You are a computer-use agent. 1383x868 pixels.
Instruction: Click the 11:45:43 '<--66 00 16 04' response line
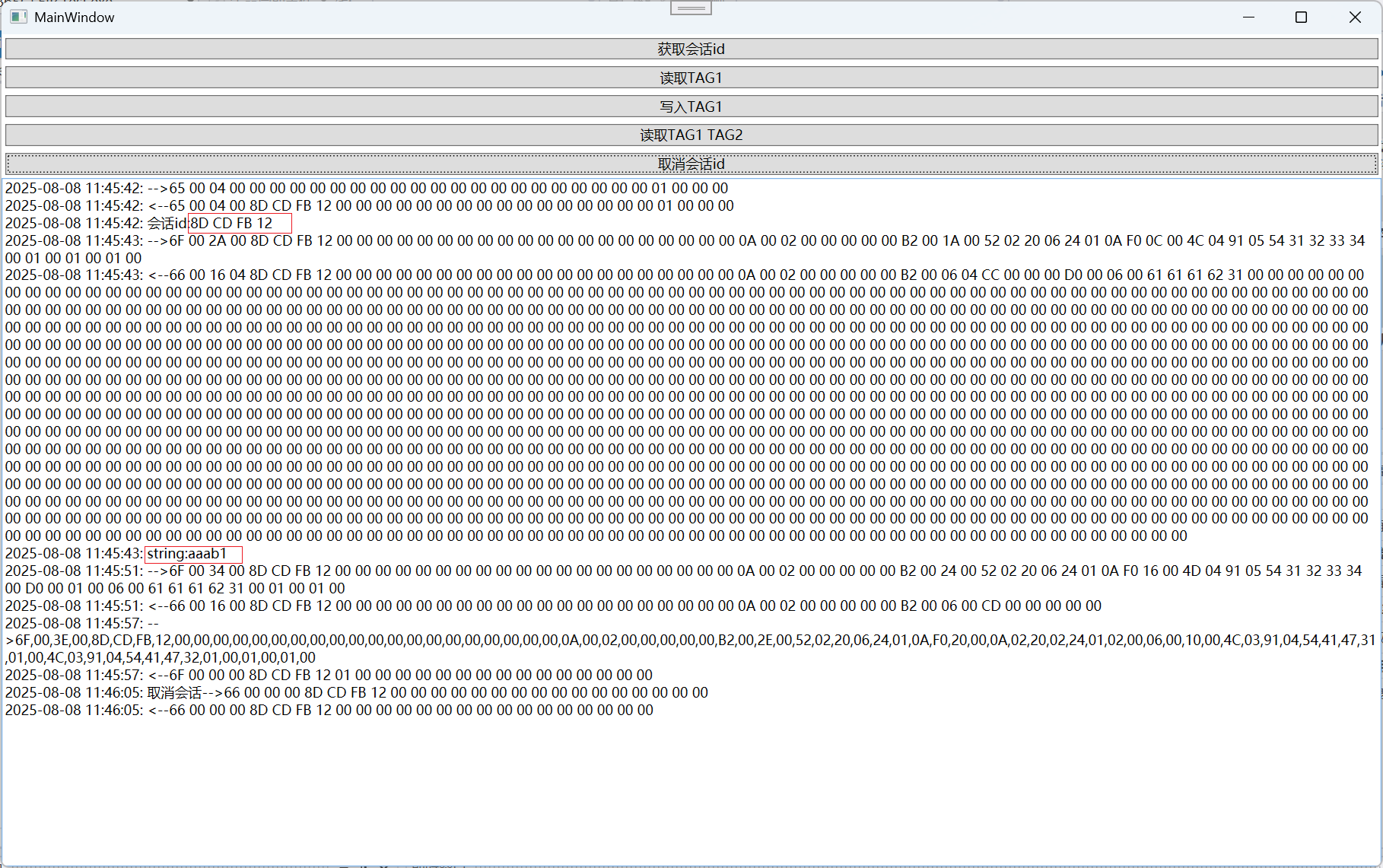(x=685, y=275)
